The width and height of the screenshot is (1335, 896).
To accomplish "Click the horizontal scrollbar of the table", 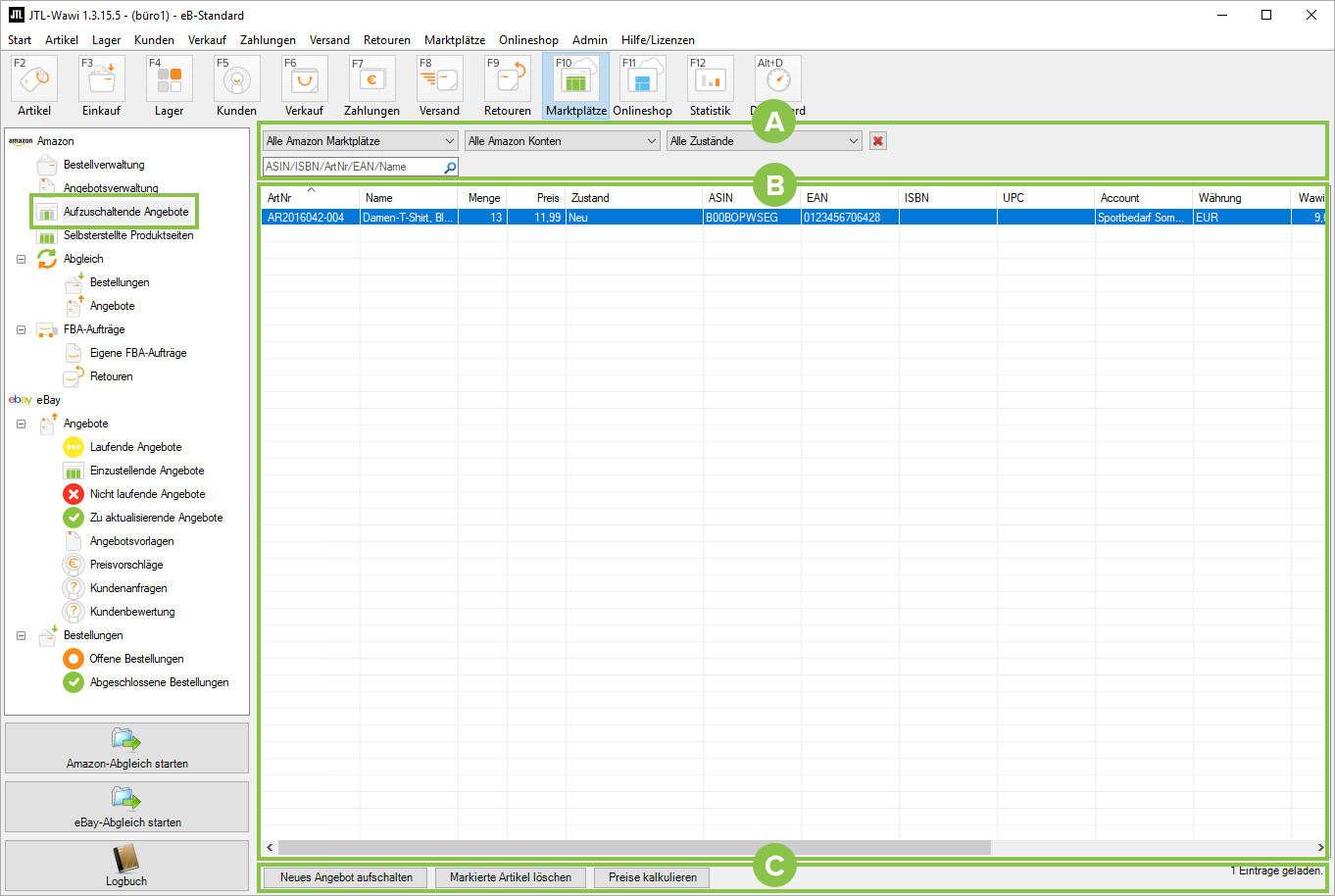I will coord(635,847).
